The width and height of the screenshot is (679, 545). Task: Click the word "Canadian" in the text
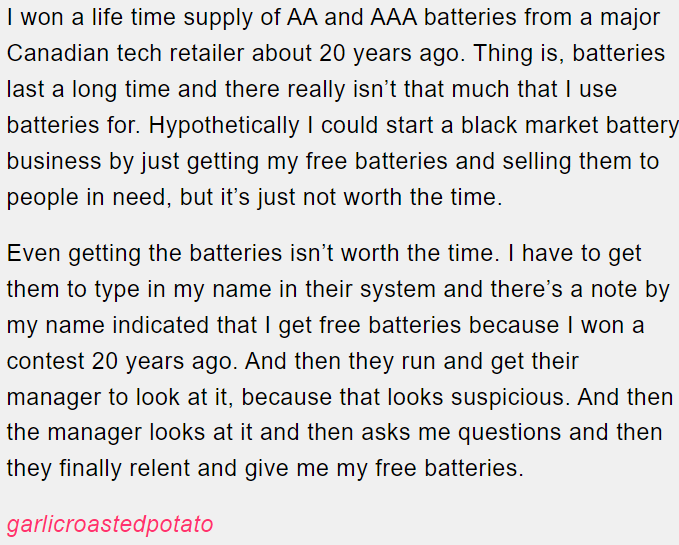(x=58, y=53)
